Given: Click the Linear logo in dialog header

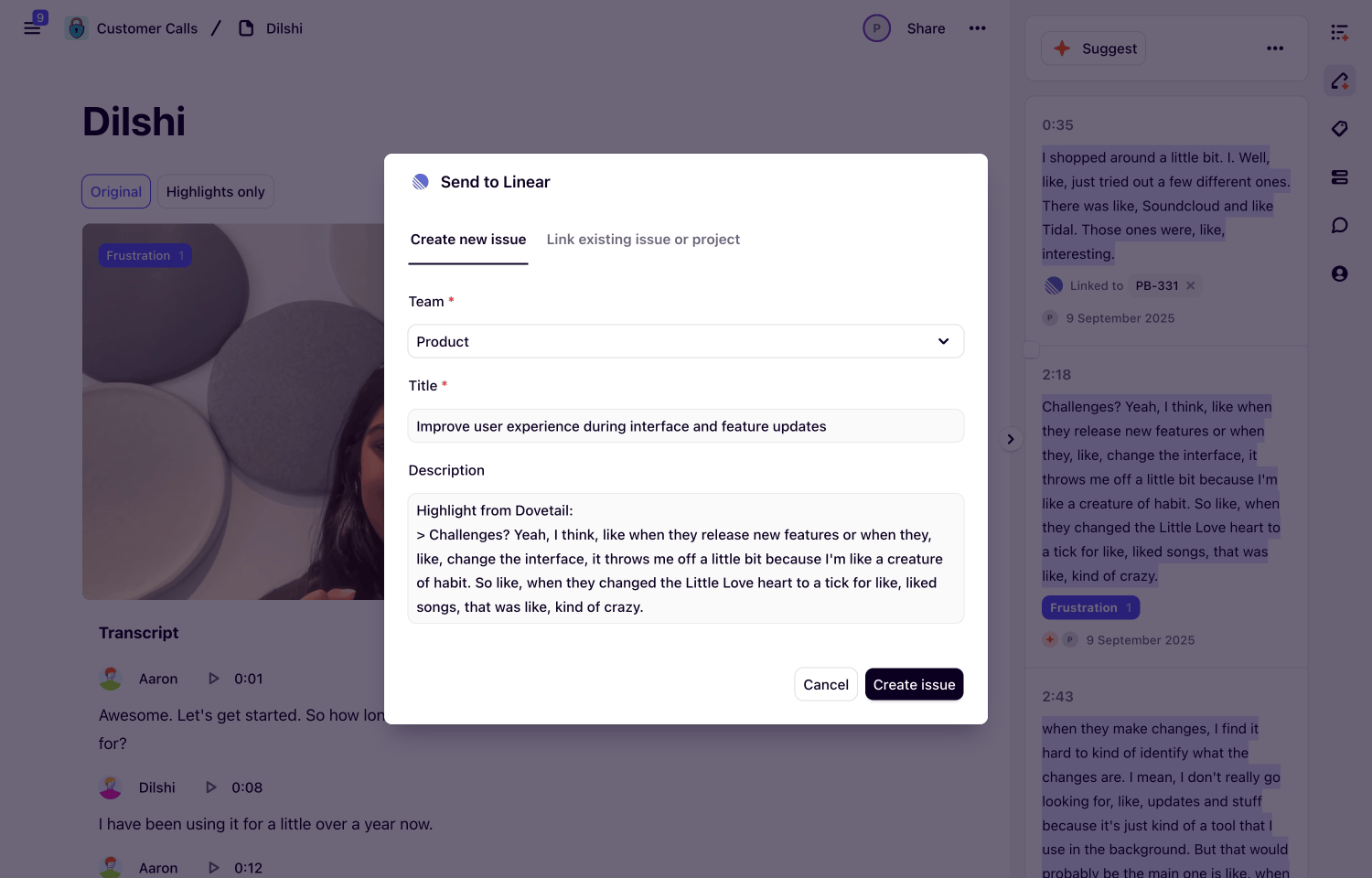Looking at the screenshot, I should pyautogui.click(x=421, y=182).
